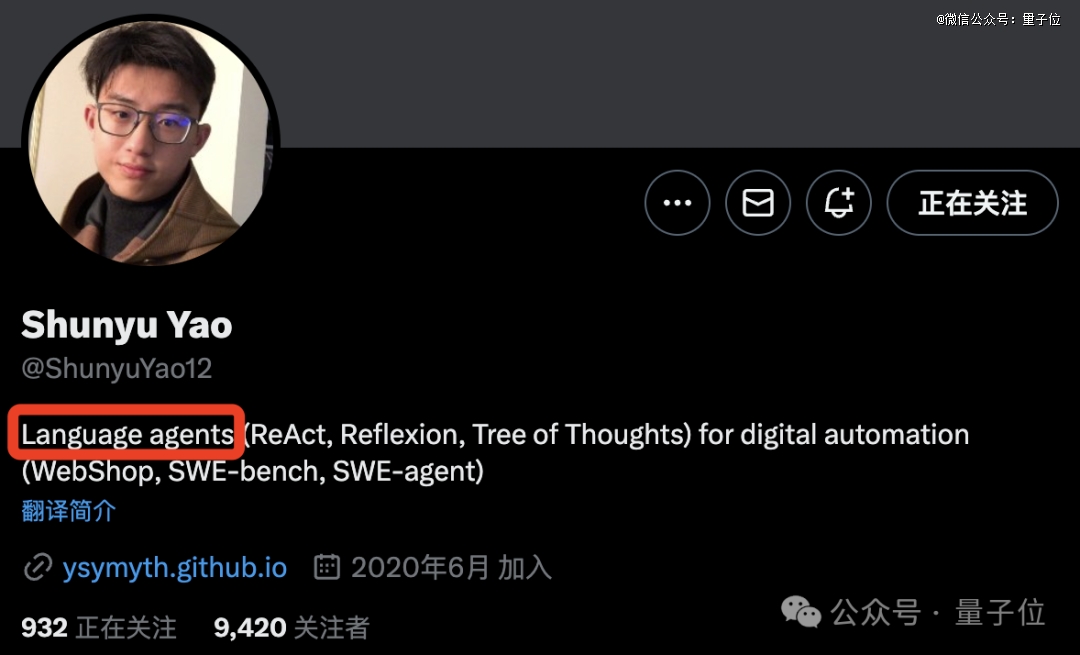Viewport: 1080px width, 655px height.
Task: Click the chain link icon beside website
Action: click(38, 568)
